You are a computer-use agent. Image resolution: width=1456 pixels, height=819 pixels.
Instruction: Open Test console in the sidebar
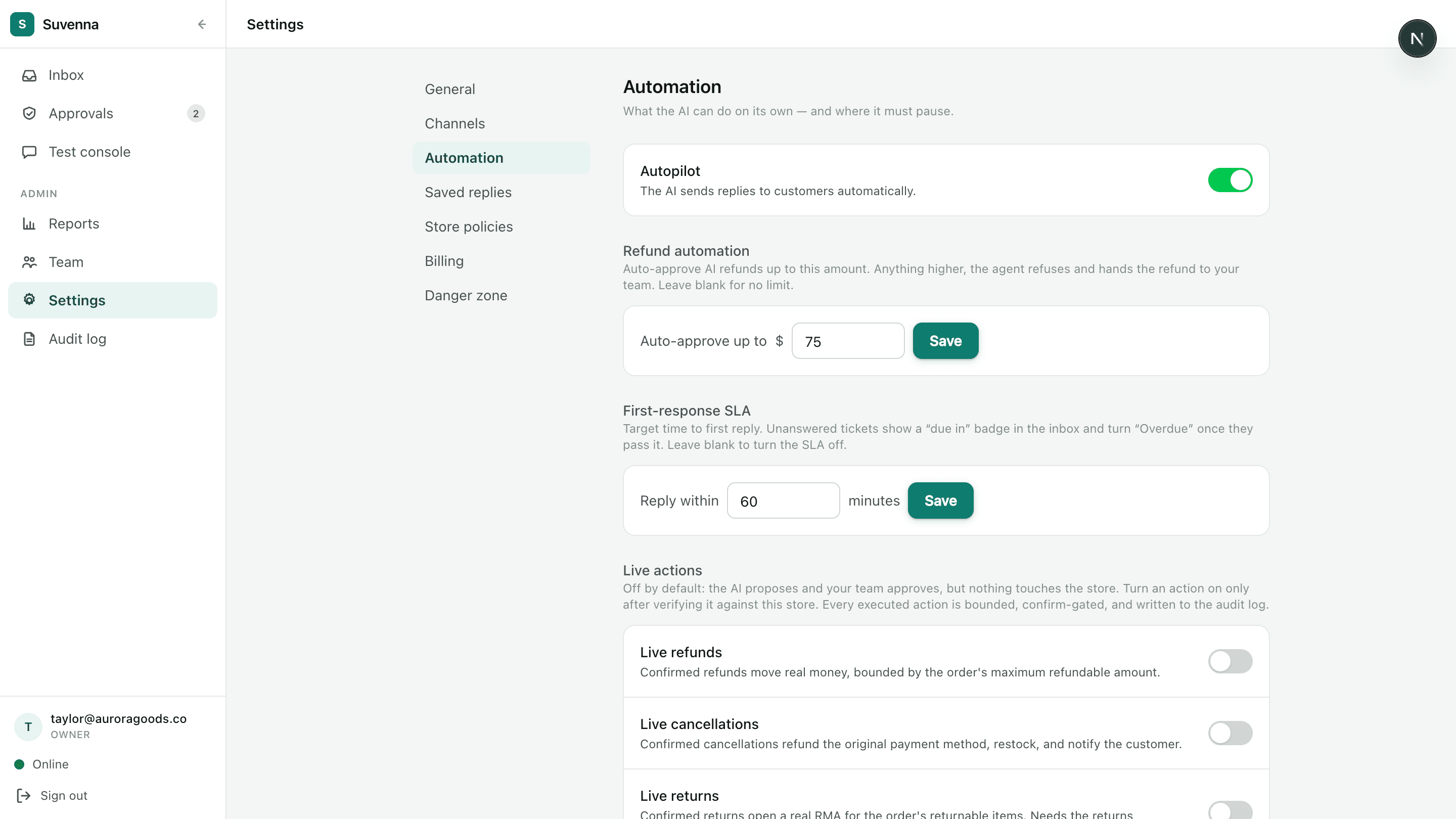click(x=112, y=152)
